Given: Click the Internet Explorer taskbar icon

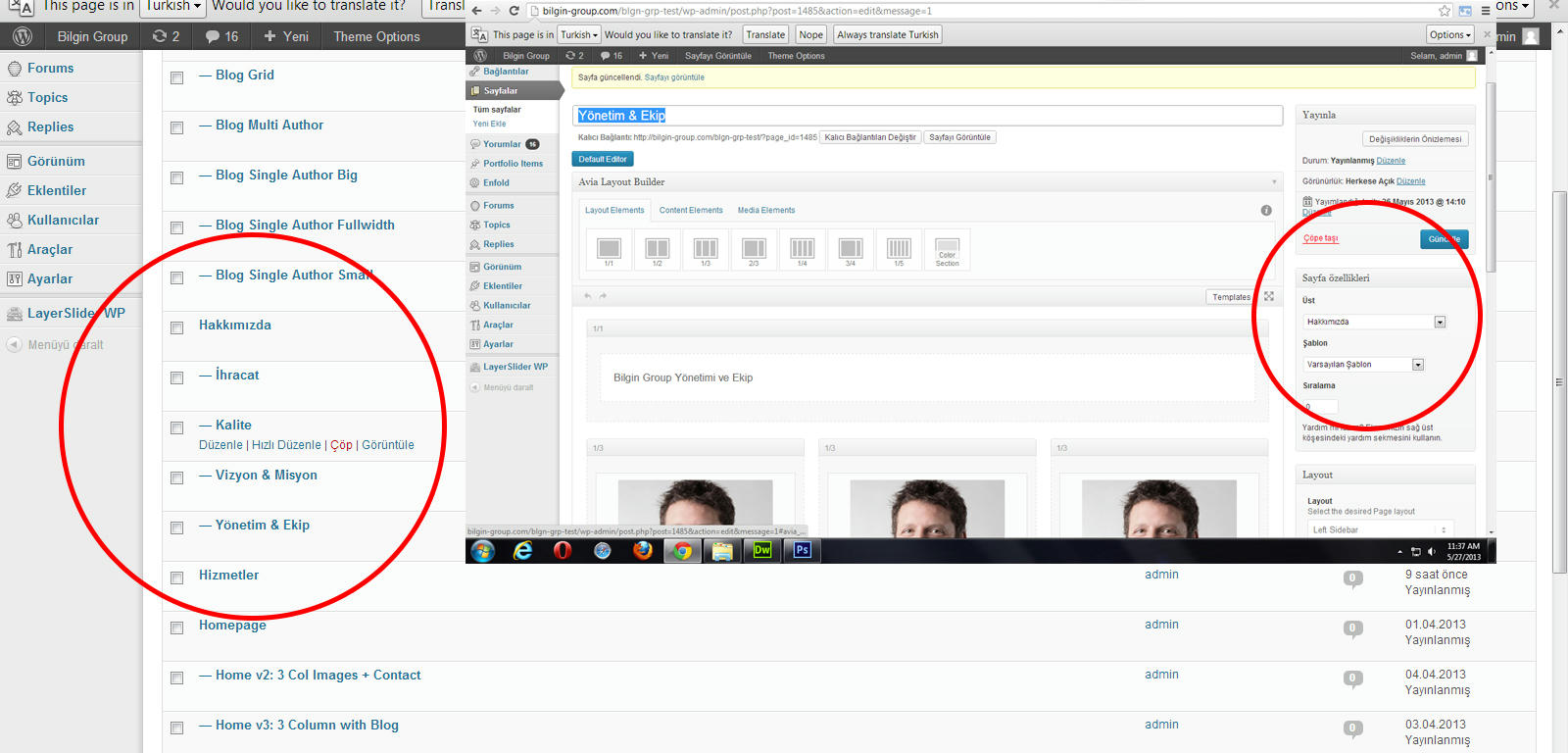Looking at the screenshot, I should coord(523,550).
